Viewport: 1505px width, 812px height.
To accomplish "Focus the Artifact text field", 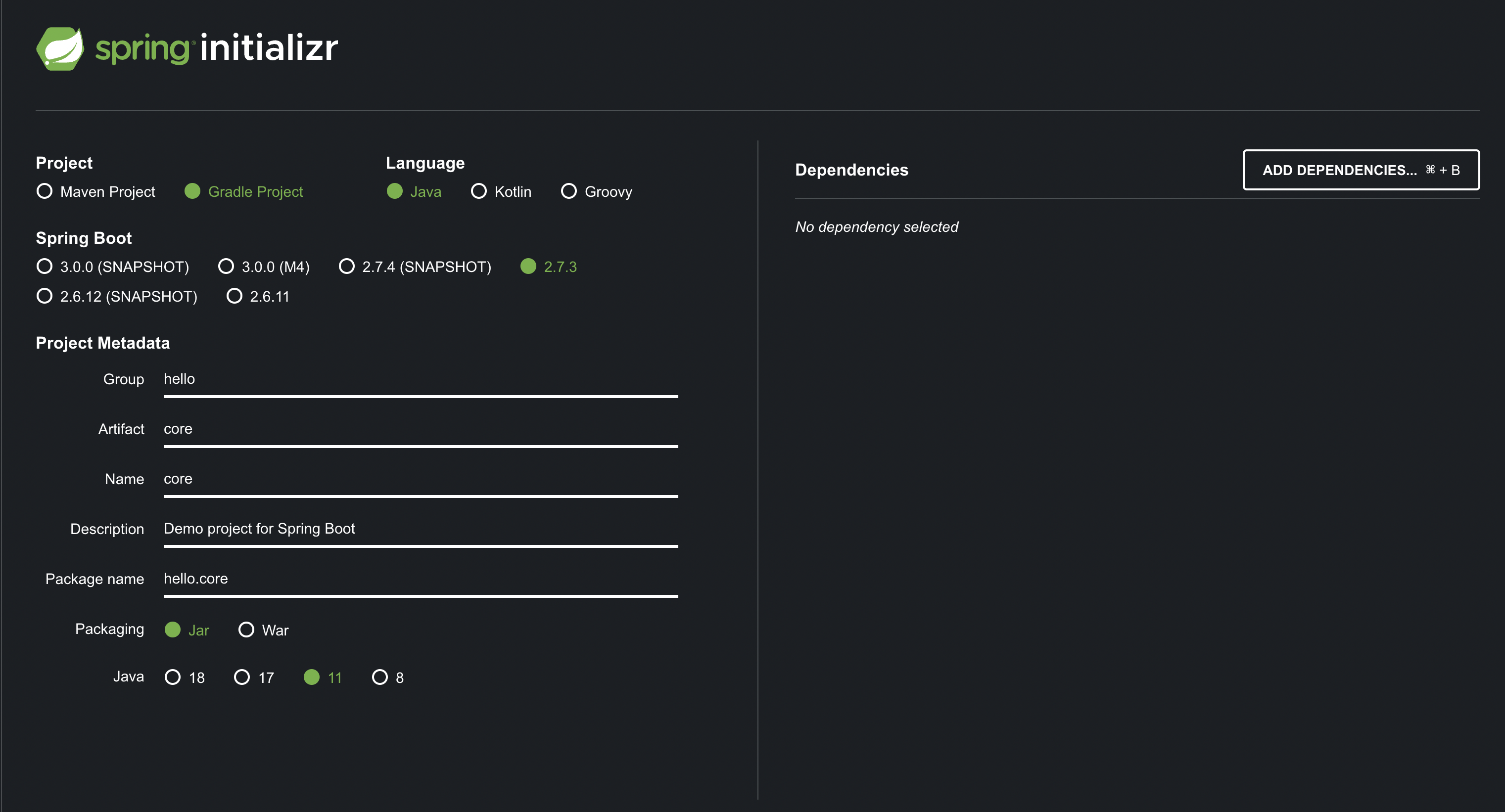I will [420, 429].
